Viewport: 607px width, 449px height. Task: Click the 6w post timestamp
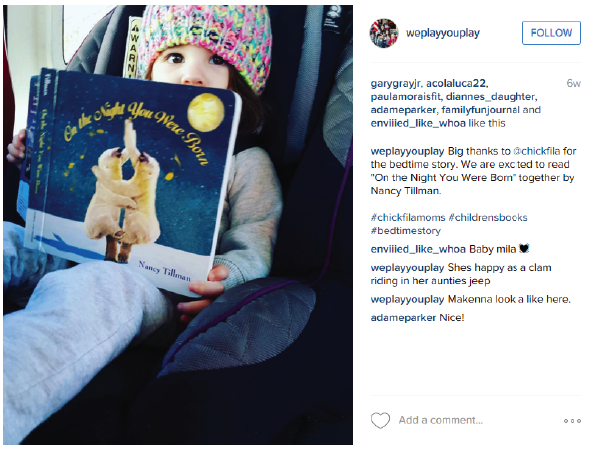pos(573,84)
